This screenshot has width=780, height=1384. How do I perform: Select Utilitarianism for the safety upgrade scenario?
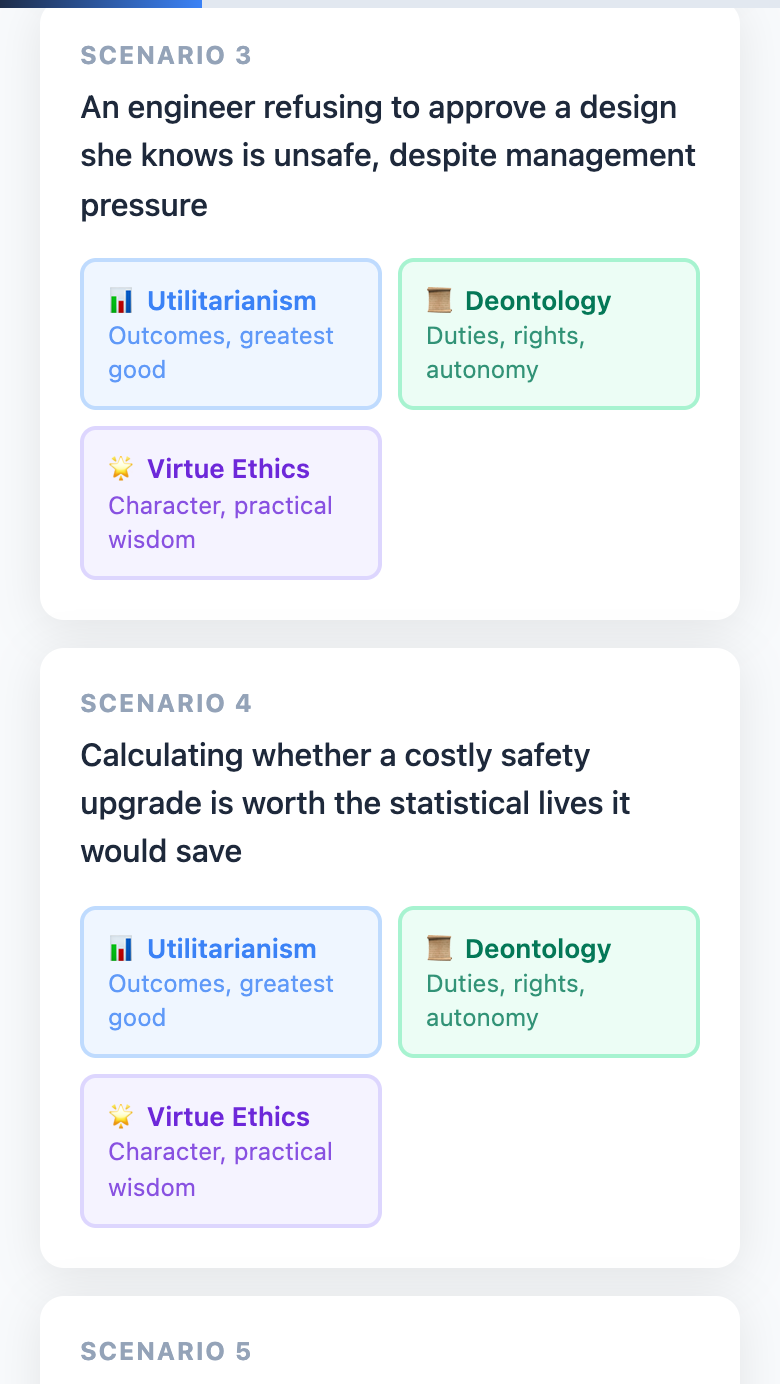point(231,982)
